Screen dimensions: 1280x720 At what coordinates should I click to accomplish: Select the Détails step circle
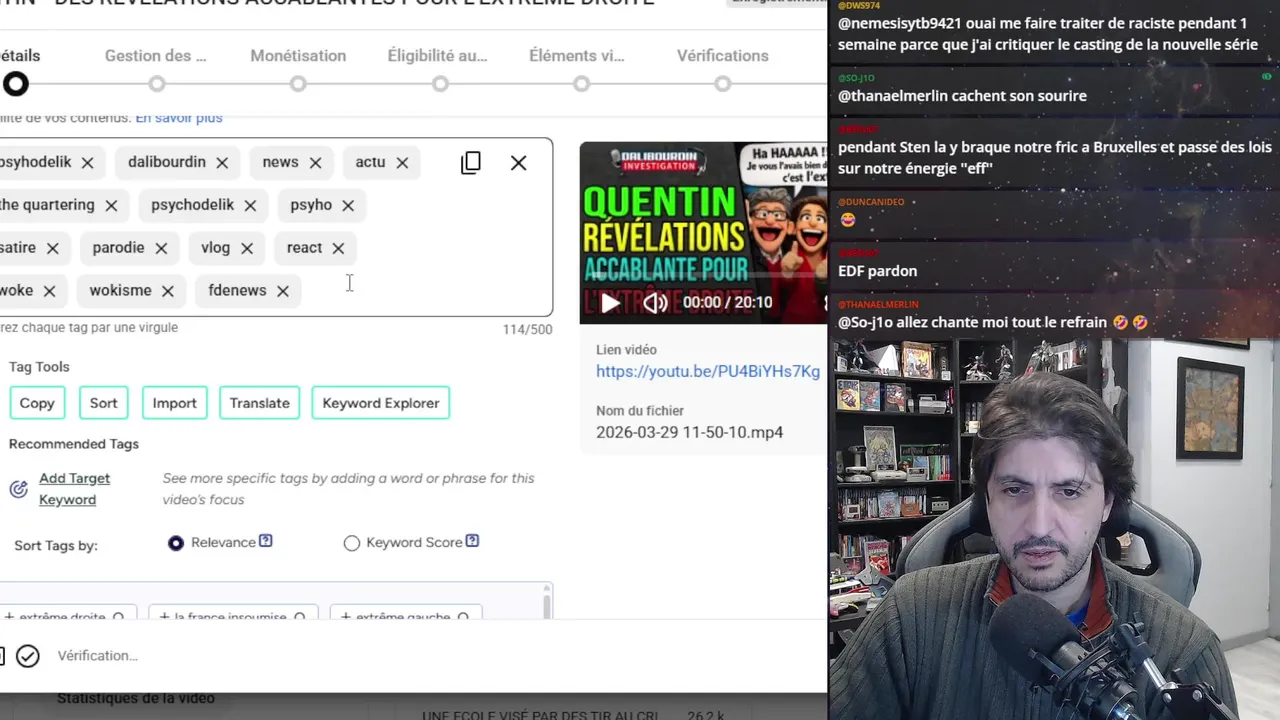pyautogui.click(x=16, y=85)
